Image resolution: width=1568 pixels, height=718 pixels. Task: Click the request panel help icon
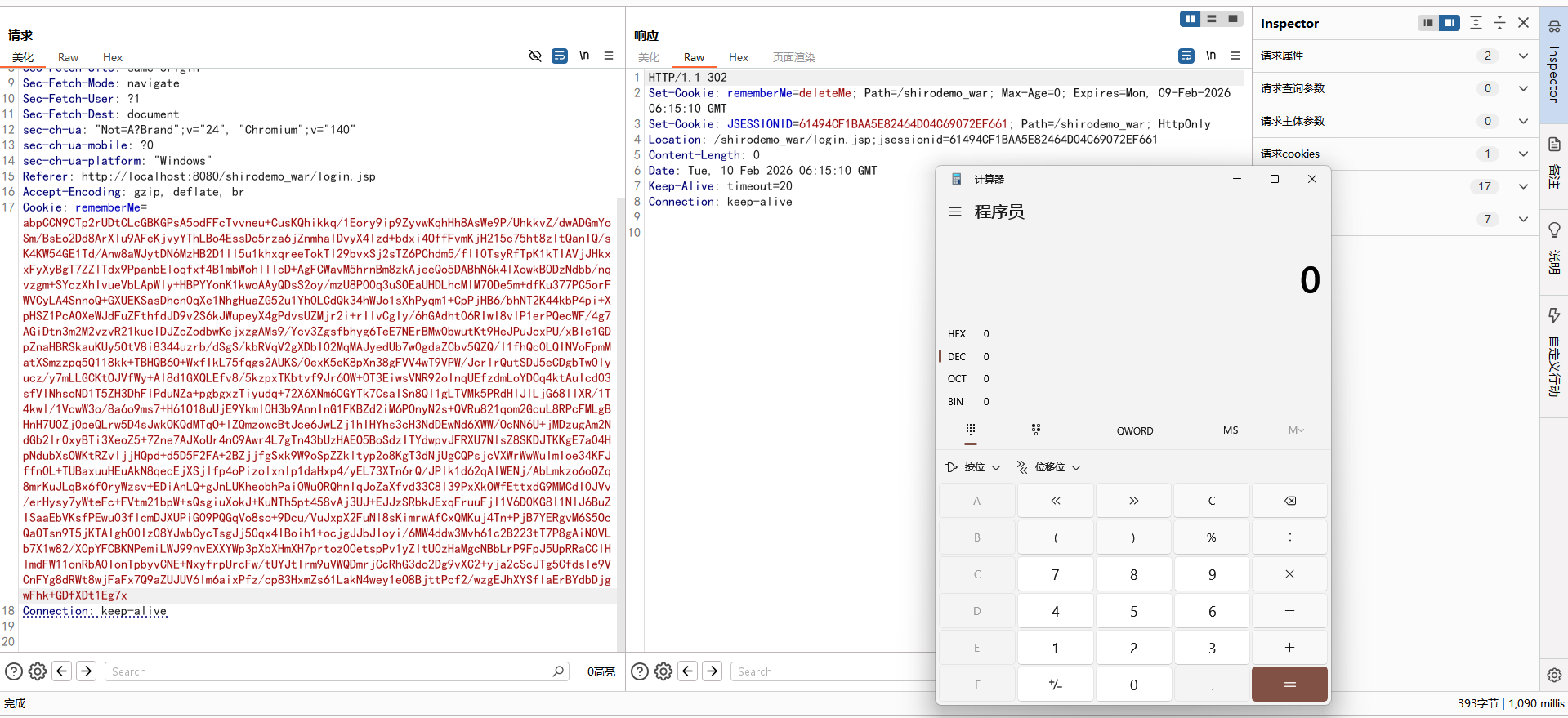[14, 671]
